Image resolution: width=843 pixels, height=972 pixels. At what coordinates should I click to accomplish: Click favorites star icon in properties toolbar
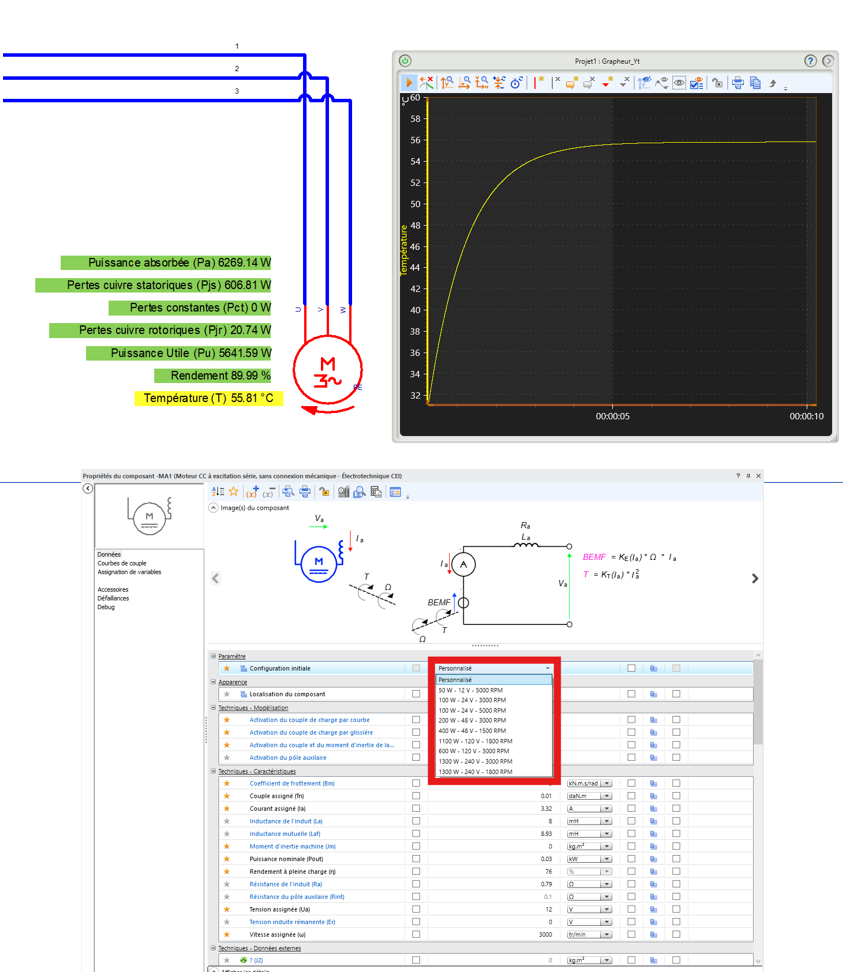click(234, 492)
